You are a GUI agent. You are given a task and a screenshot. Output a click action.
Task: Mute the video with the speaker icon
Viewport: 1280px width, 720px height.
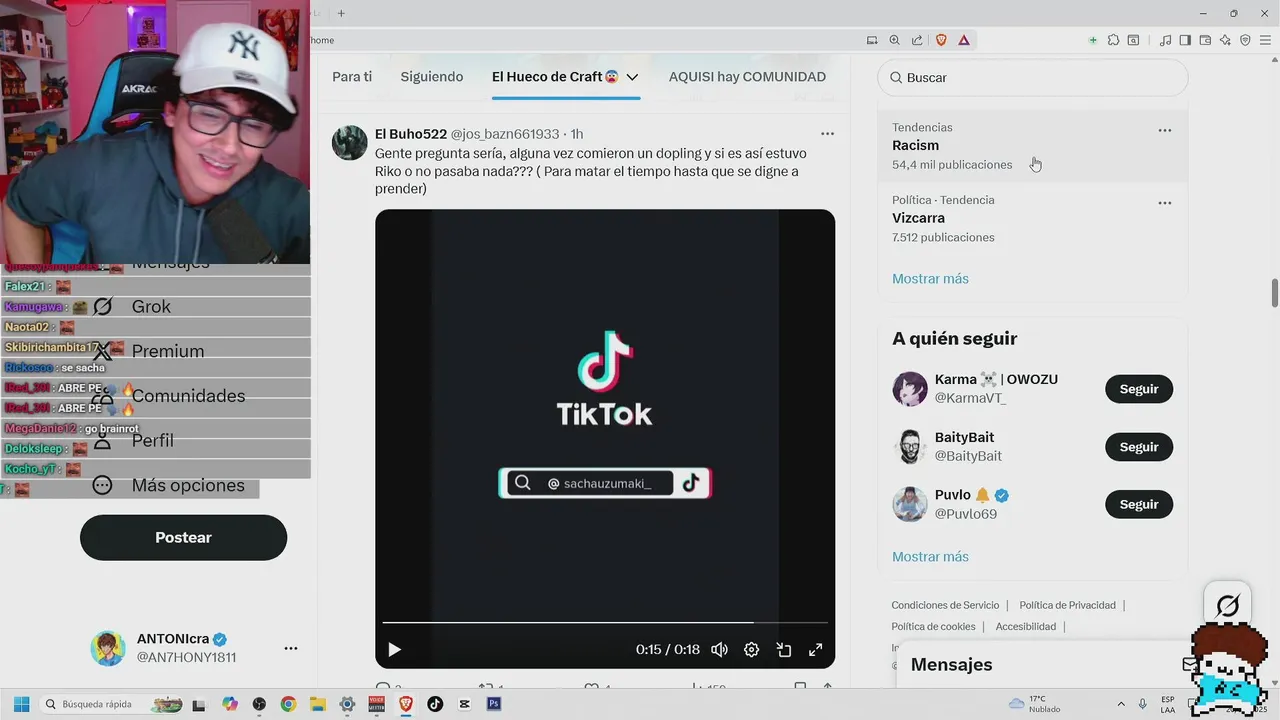(x=719, y=650)
